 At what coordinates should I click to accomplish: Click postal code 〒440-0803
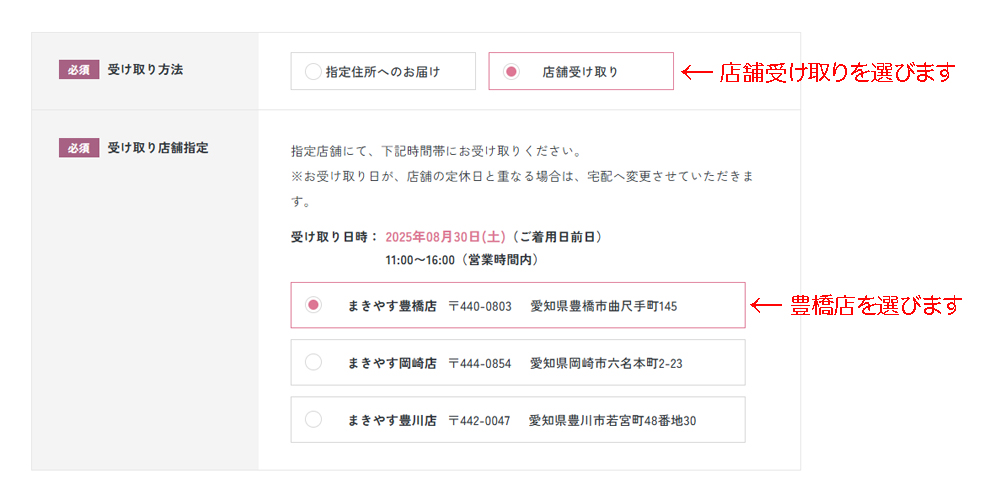480,306
